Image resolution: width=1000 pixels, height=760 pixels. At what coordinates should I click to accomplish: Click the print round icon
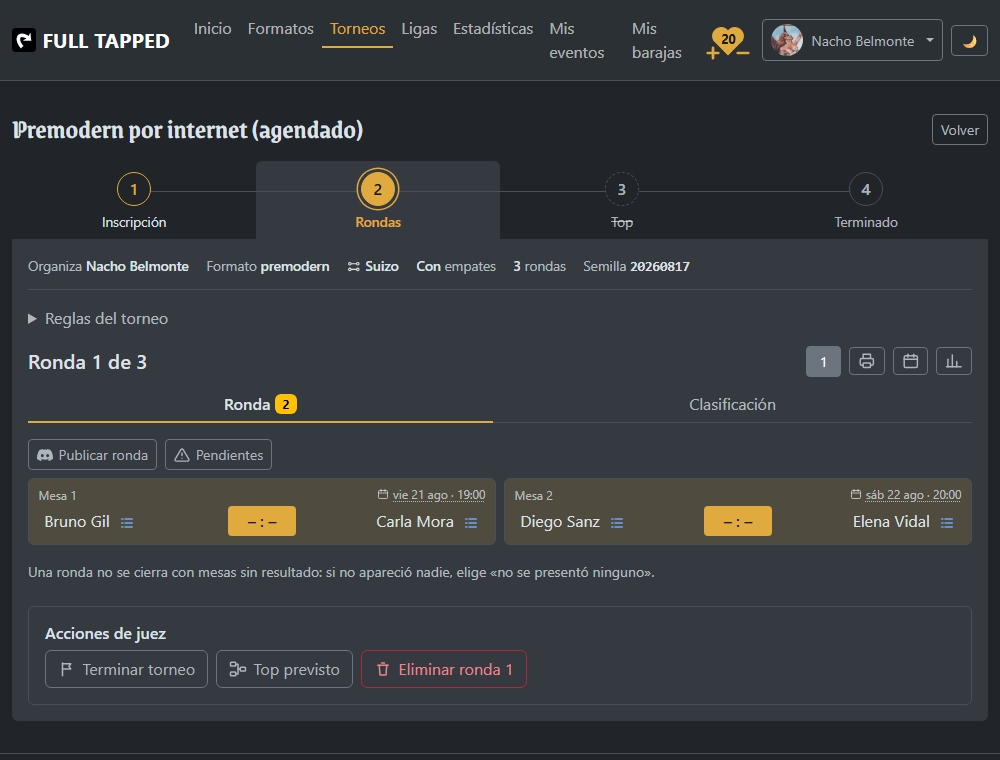(x=866, y=362)
